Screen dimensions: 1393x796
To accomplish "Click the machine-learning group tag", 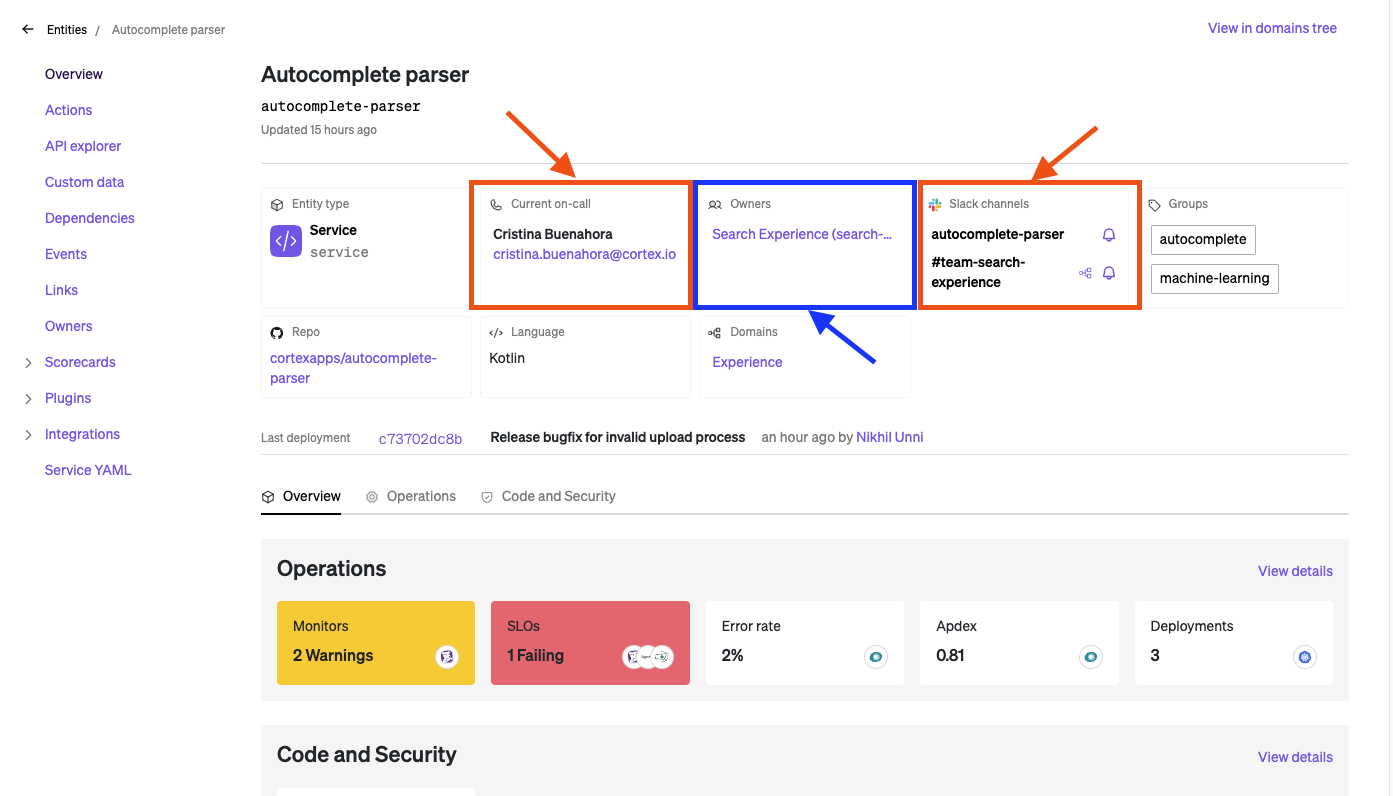I will (1214, 278).
